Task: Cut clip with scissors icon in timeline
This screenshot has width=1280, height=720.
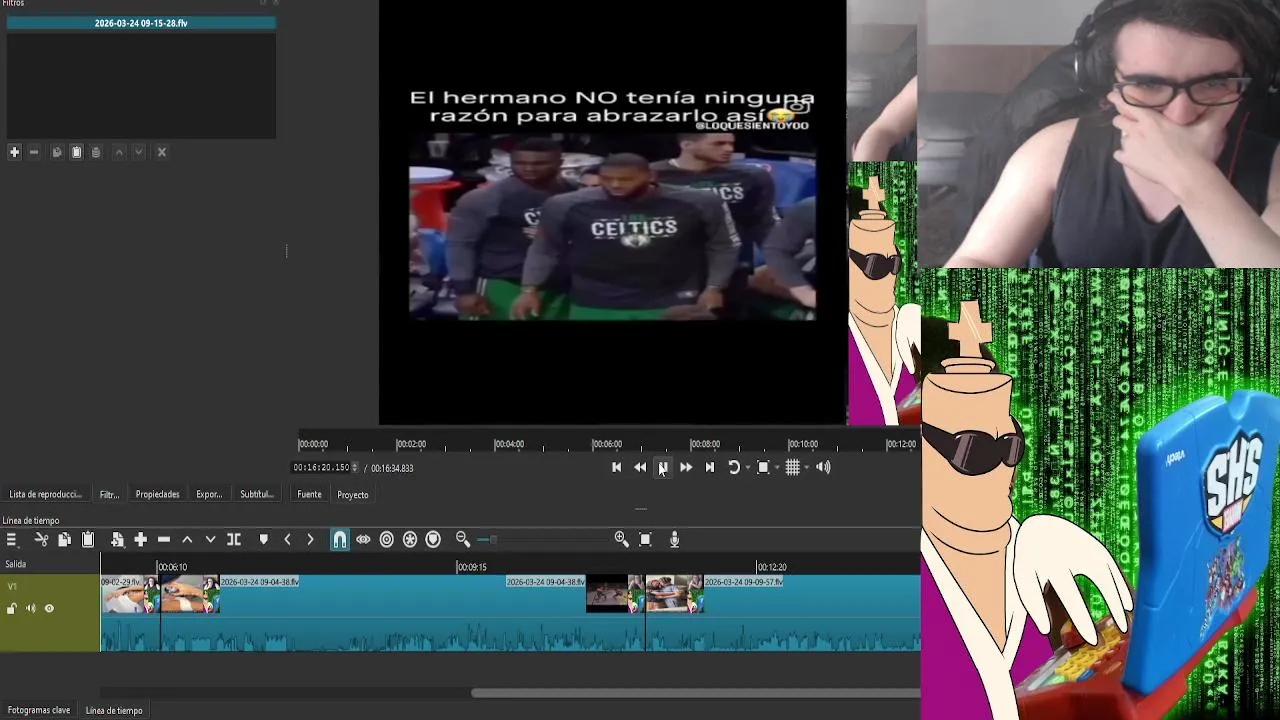Action: [41, 540]
